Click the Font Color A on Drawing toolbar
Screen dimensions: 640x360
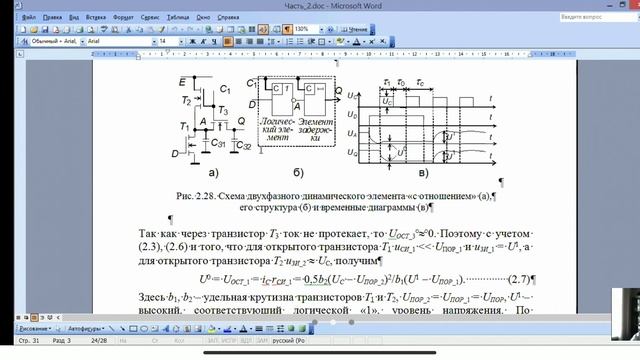point(243,329)
